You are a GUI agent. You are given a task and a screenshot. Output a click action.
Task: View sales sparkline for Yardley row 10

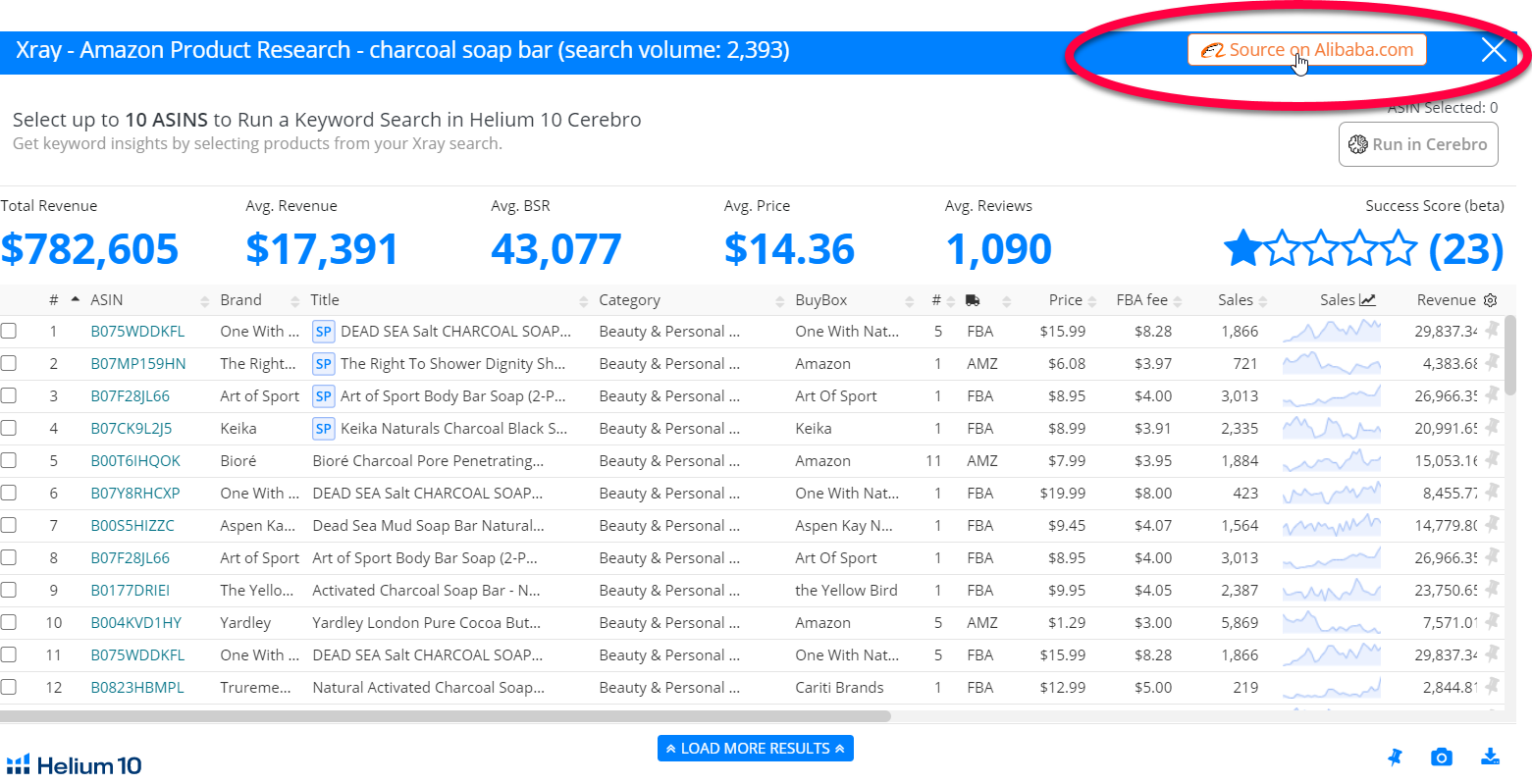pyautogui.click(x=1332, y=623)
